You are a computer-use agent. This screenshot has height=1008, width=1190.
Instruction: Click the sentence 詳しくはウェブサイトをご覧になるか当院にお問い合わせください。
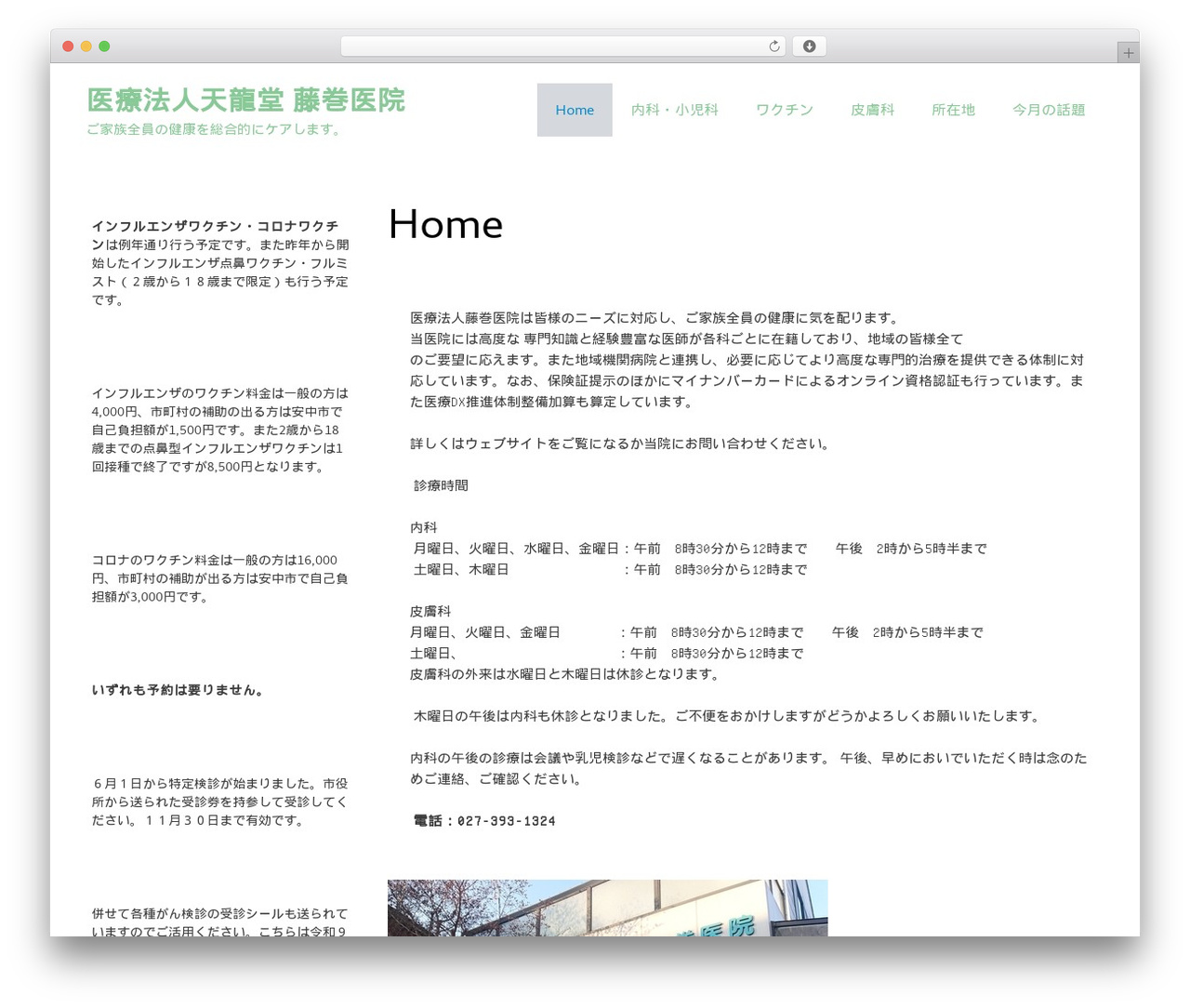click(619, 444)
